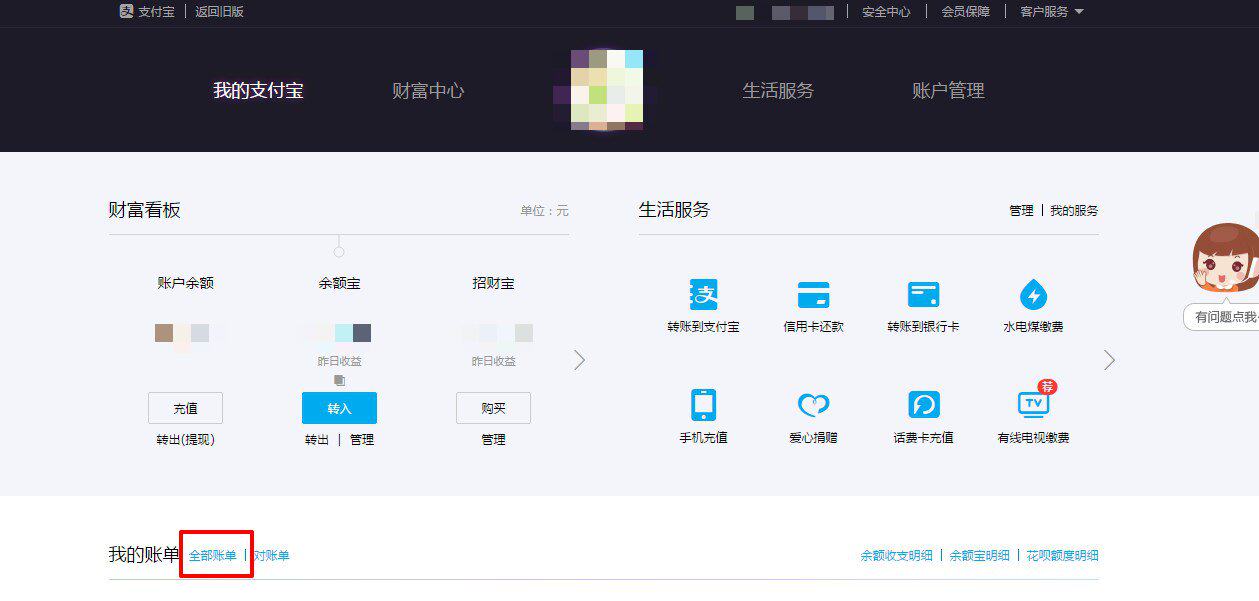The image size is (1259, 601).
Task: Open 水电煤缴费 utilities payment icon
Action: [x=1034, y=294]
